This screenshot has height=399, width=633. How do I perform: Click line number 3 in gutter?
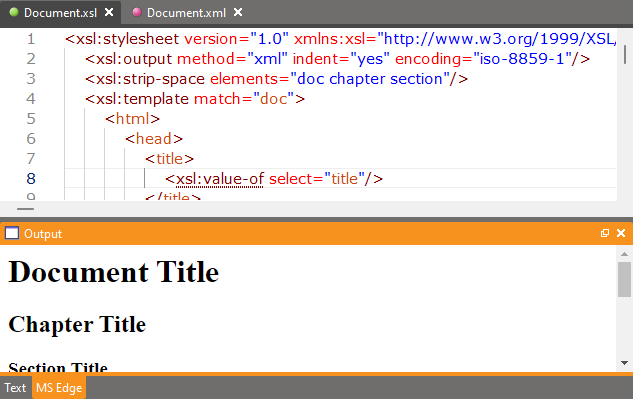31,79
